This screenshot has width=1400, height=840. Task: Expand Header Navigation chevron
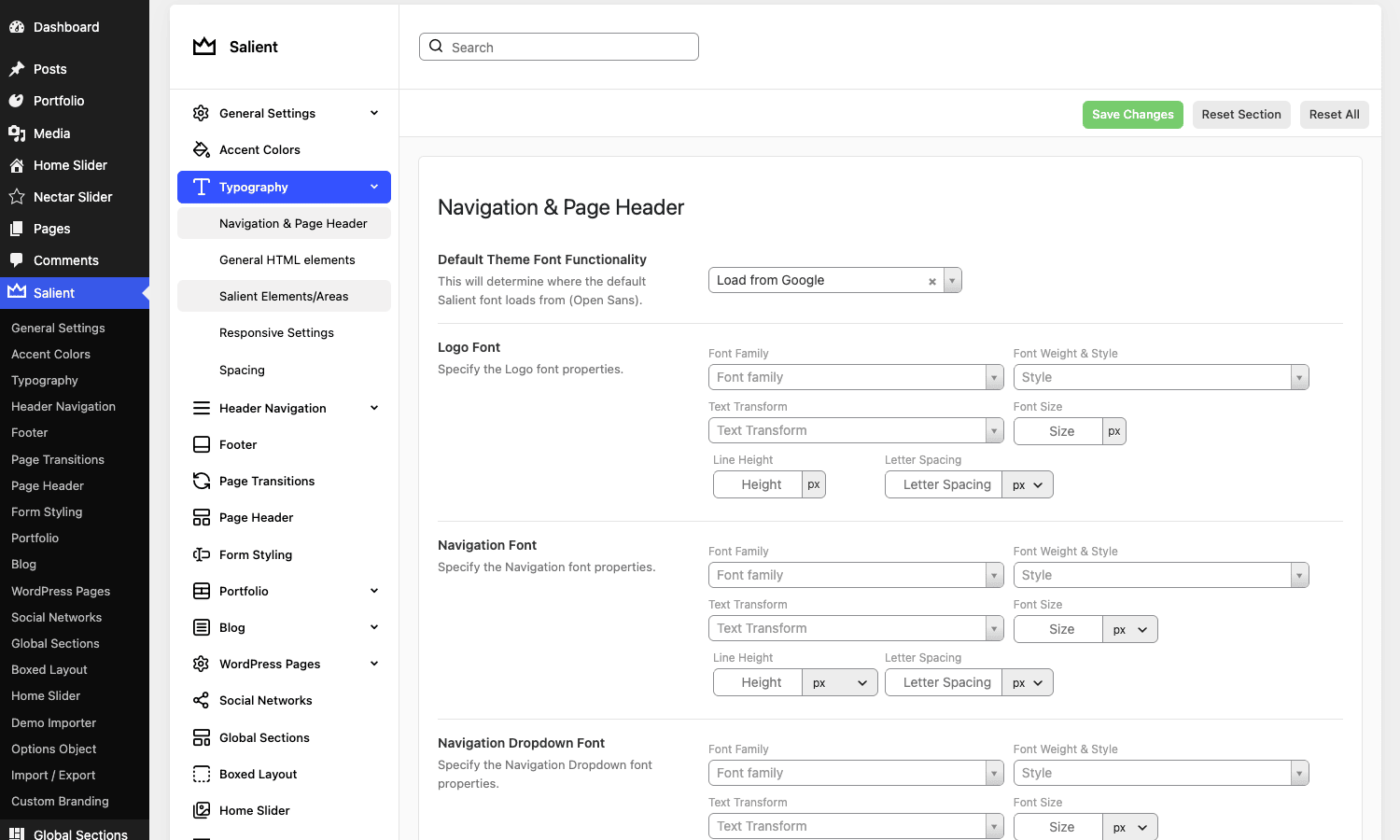click(x=374, y=408)
